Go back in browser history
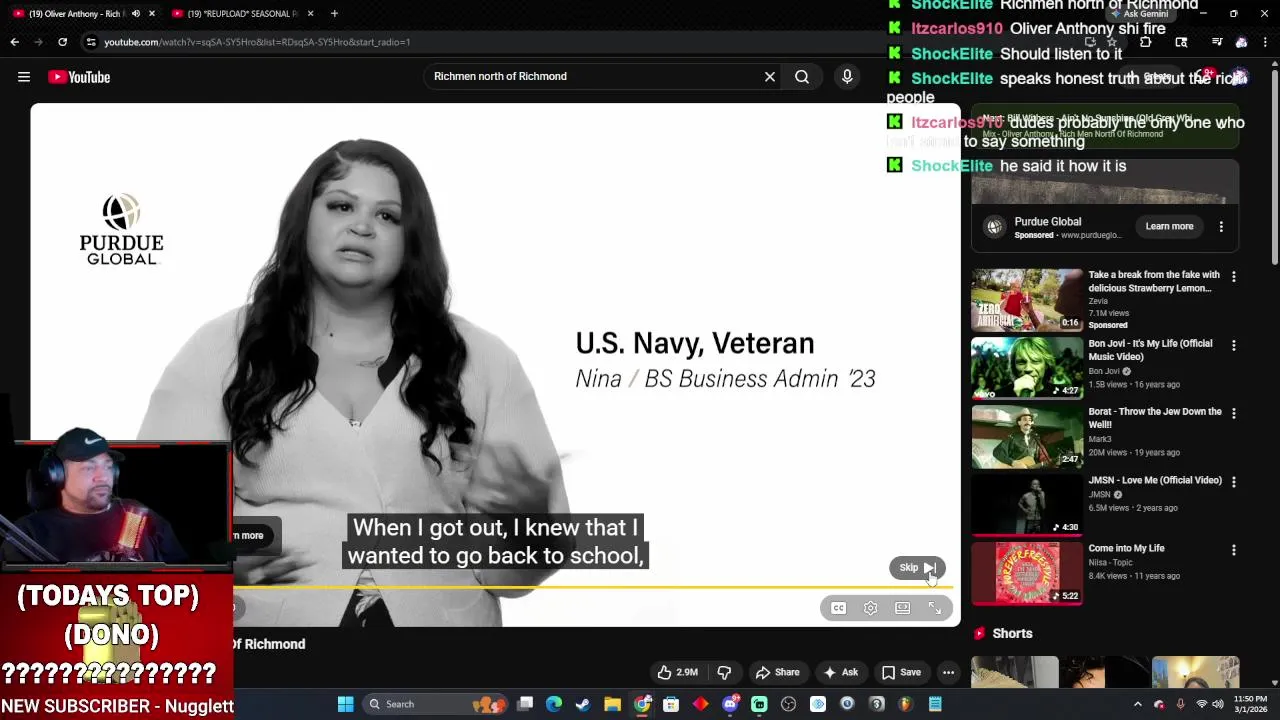The height and width of the screenshot is (720, 1280). pyautogui.click(x=15, y=42)
